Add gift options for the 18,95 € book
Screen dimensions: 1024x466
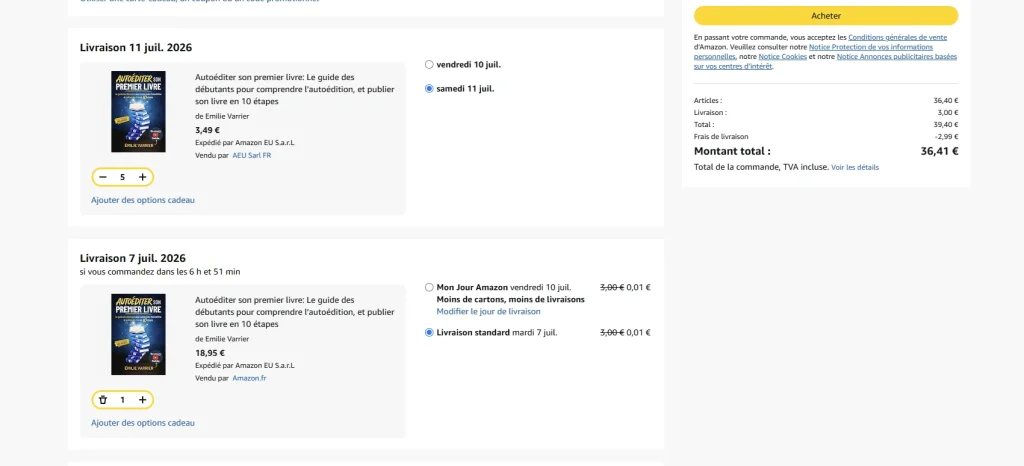point(142,422)
